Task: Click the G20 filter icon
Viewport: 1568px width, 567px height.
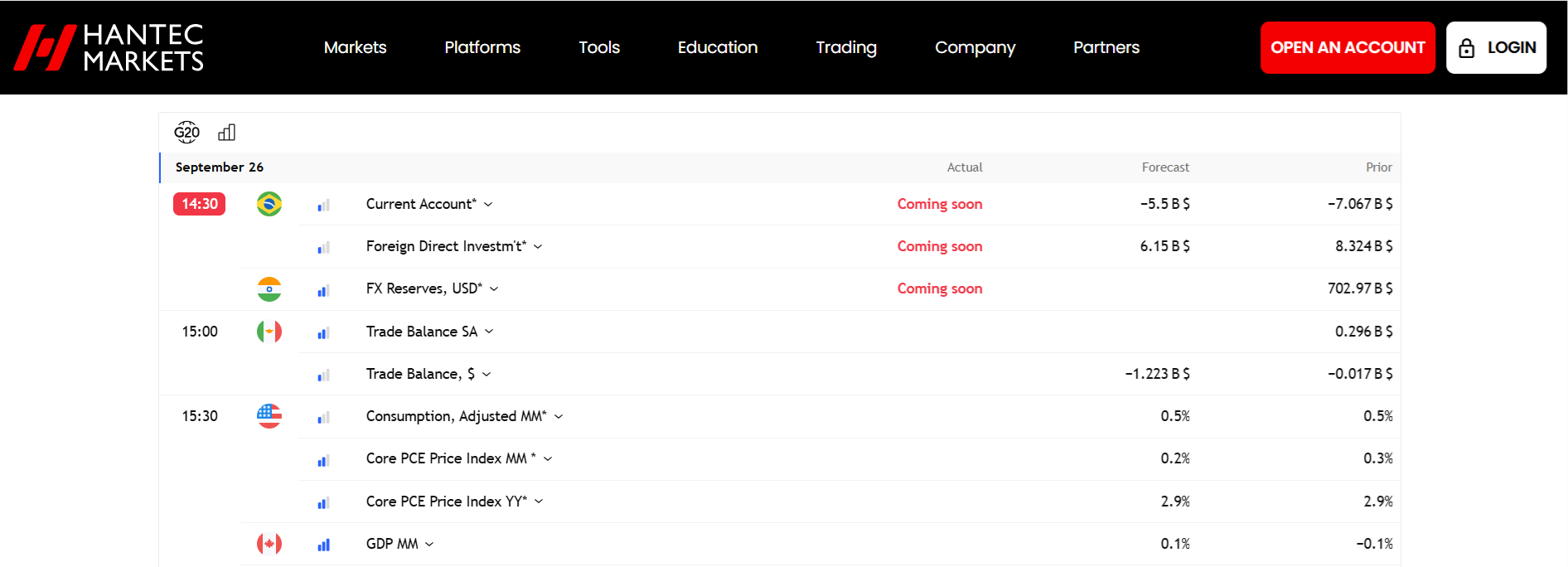Action: (x=186, y=132)
